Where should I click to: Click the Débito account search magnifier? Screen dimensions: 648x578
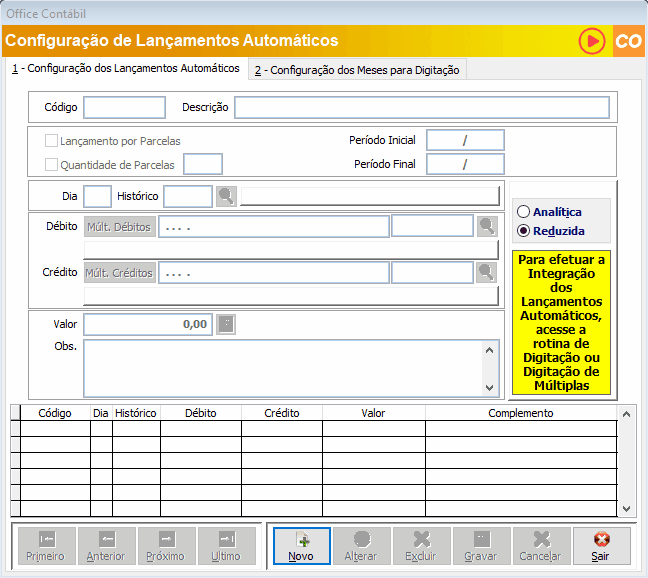[x=487, y=227]
